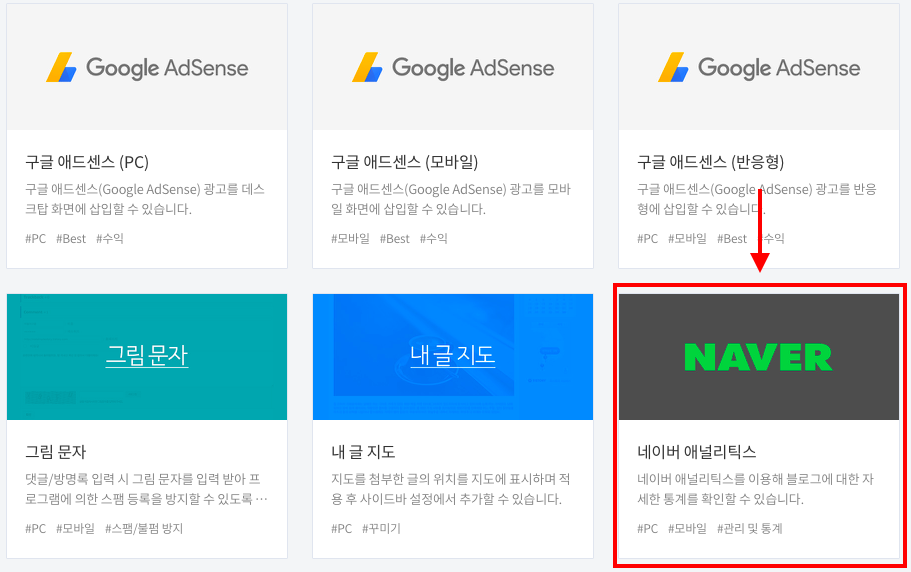Click the AdSense logo icon in PC card
911x572 pixels.
pyautogui.click(x=62, y=67)
